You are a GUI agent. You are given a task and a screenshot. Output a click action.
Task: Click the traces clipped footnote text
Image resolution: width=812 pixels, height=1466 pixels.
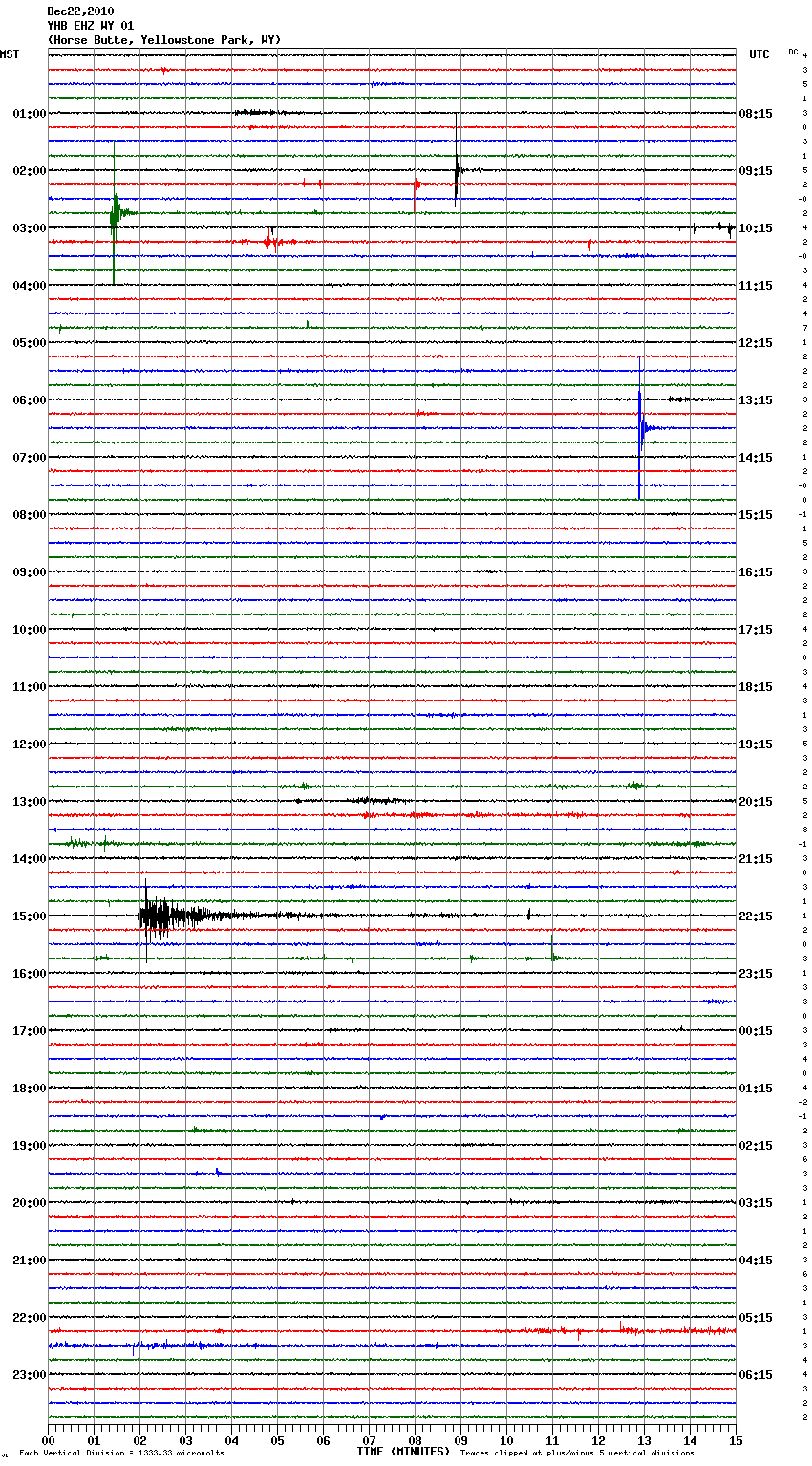click(577, 1454)
